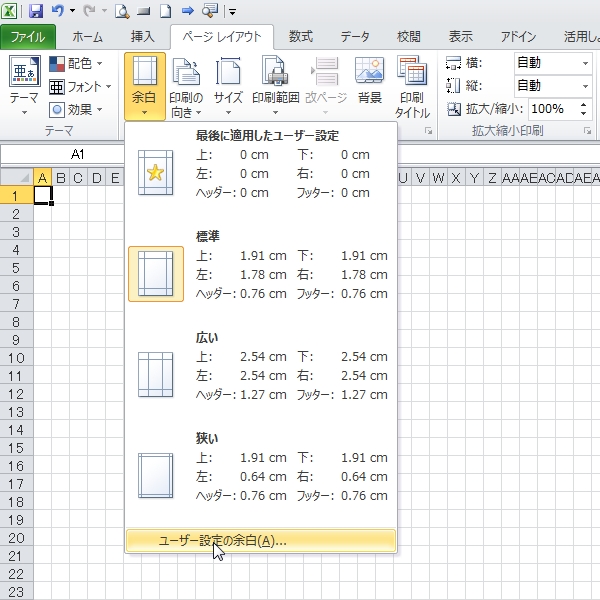The image size is (600, 600).
Task: Open the 印刷の向き orientation menu
Action: pos(186,86)
